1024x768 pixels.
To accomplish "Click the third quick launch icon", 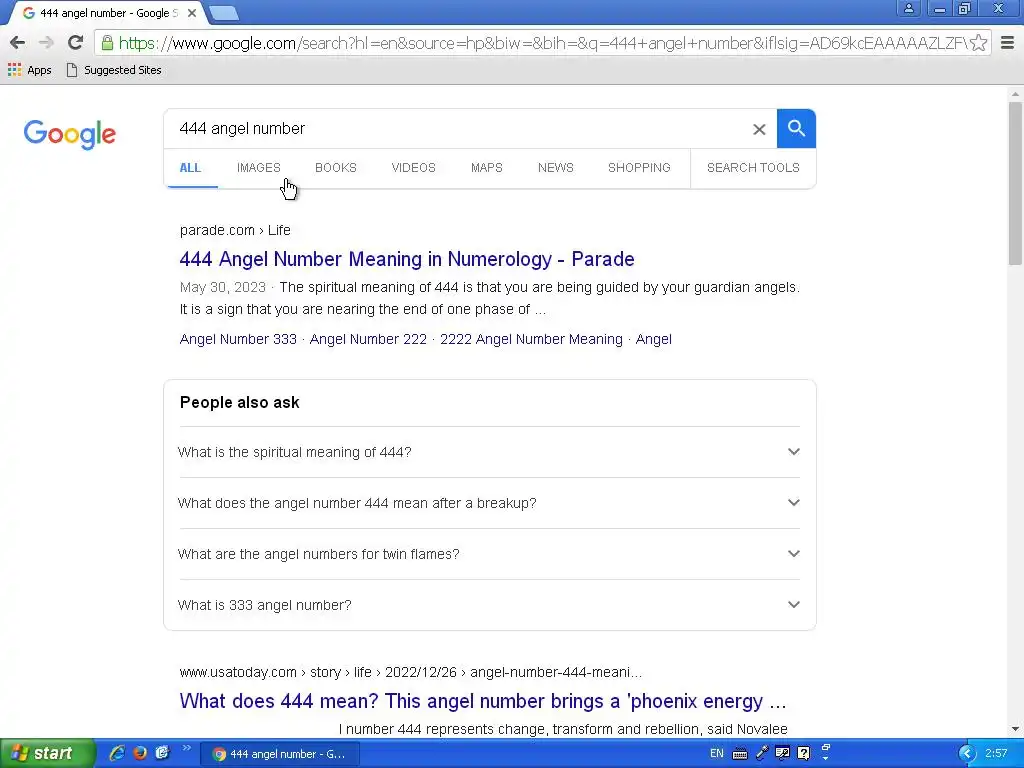I will [162, 753].
